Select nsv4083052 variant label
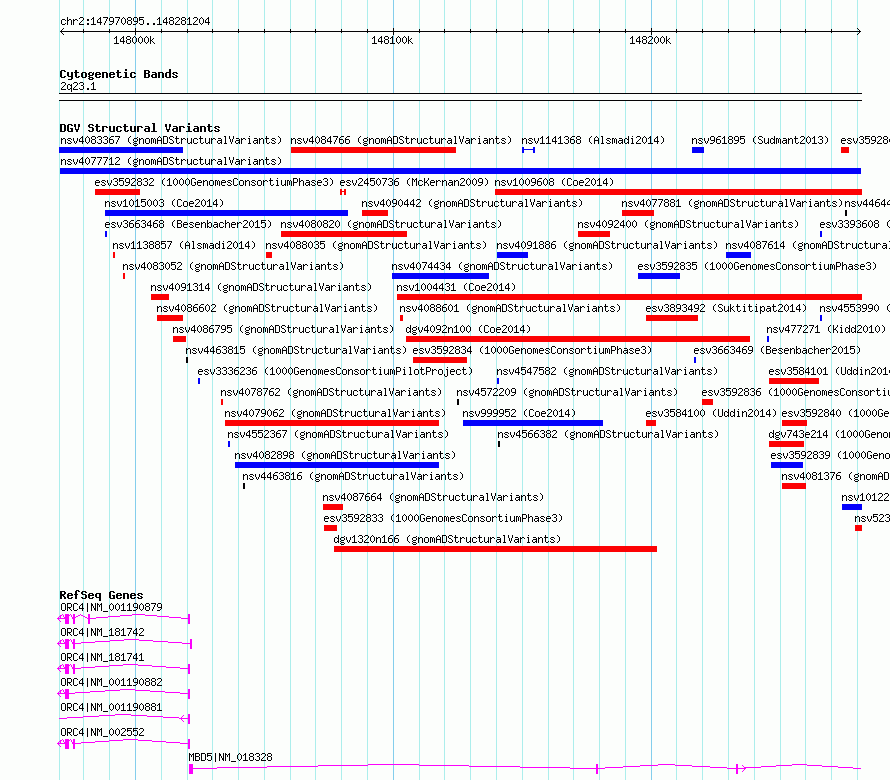This screenshot has height=780, width=890. pyautogui.click(x=233, y=266)
